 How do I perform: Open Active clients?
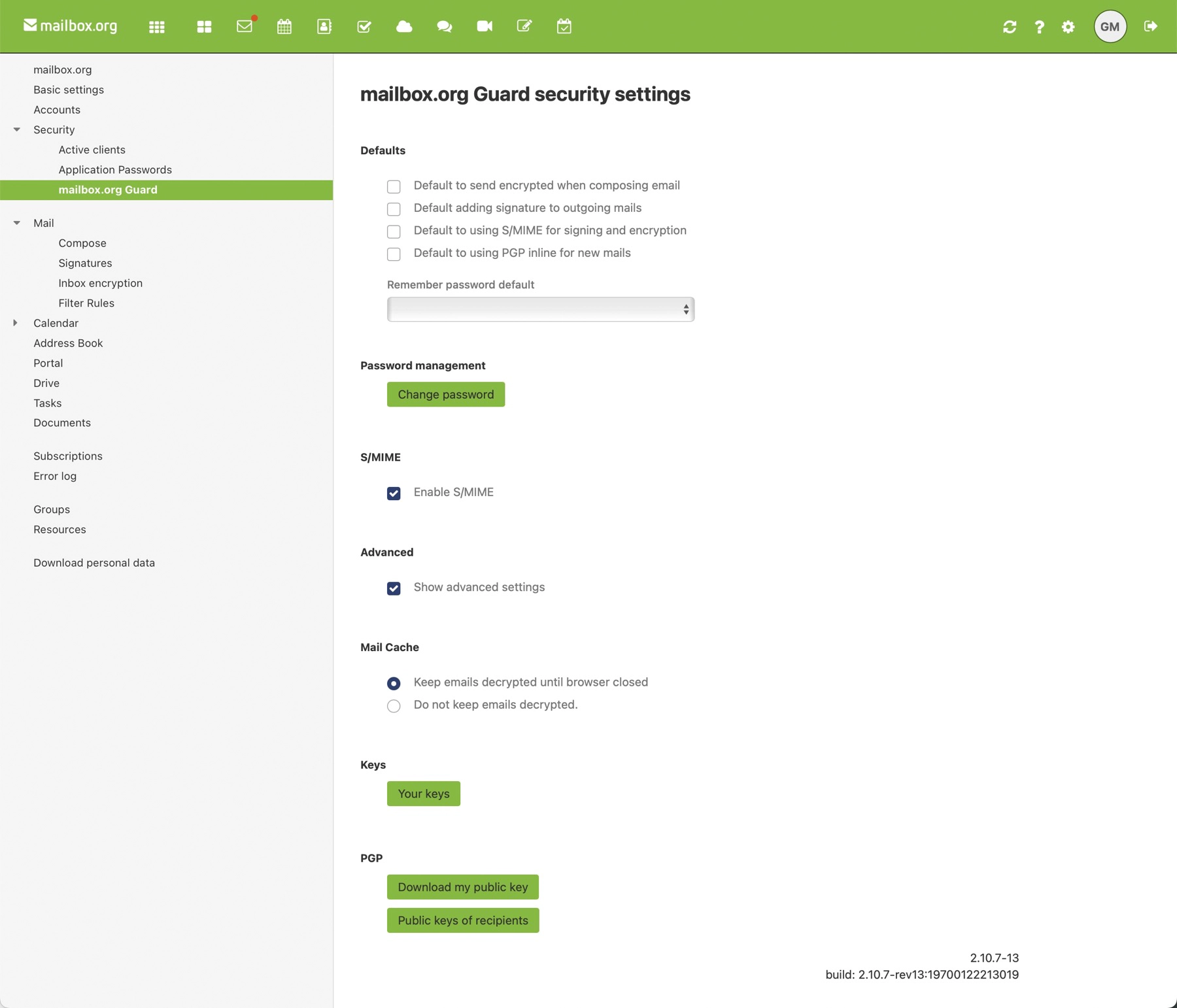92,150
